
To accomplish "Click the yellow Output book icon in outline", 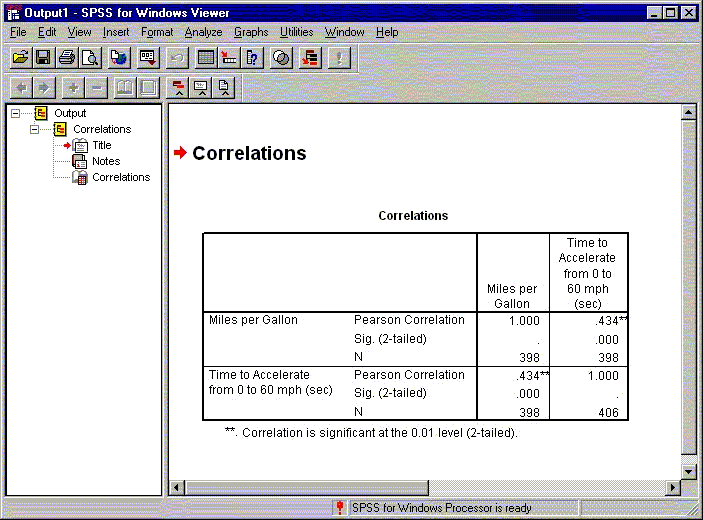I will (x=41, y=113).
